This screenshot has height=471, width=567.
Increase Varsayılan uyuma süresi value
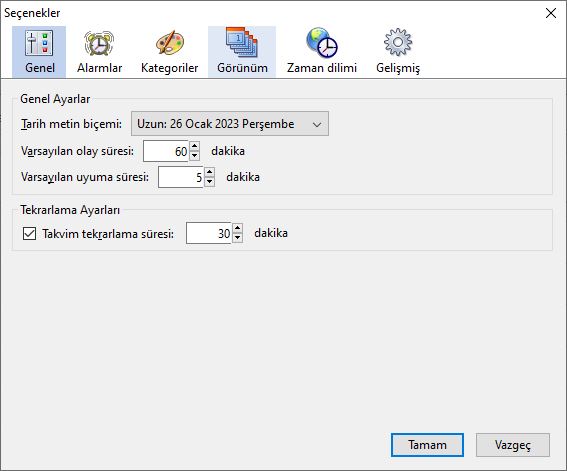click(209, 172)
